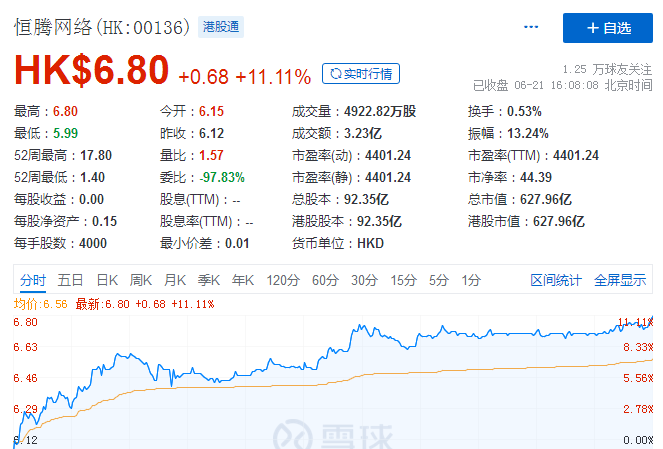Viewport: 663px width, 449px height.
Task: Click the stock title 恒腾网络(HK:00136)
Action: coord(102,27)
